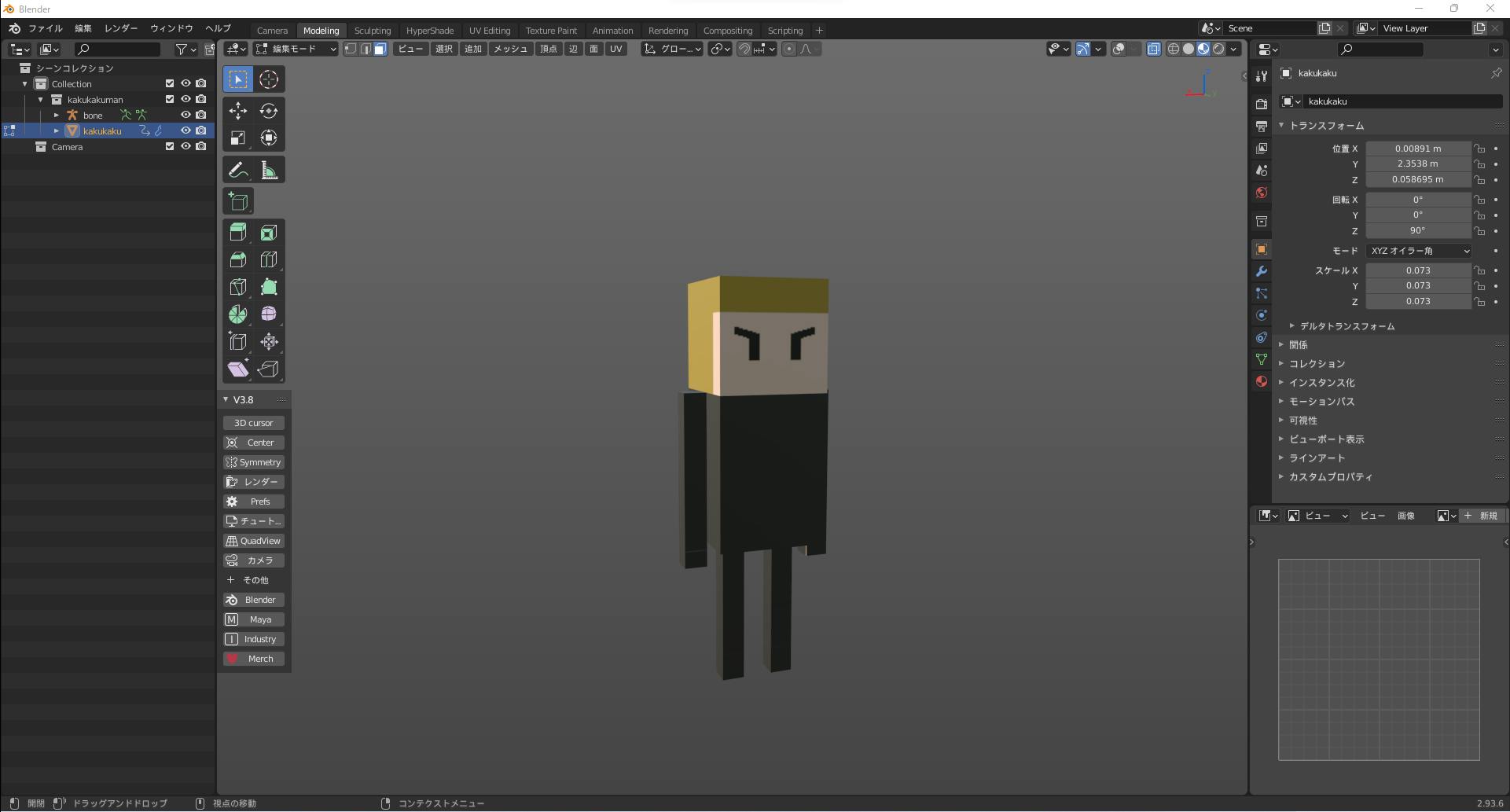Select the Shrink/Fatten tool
1510x812 pixels.
(x=269, y=342)
